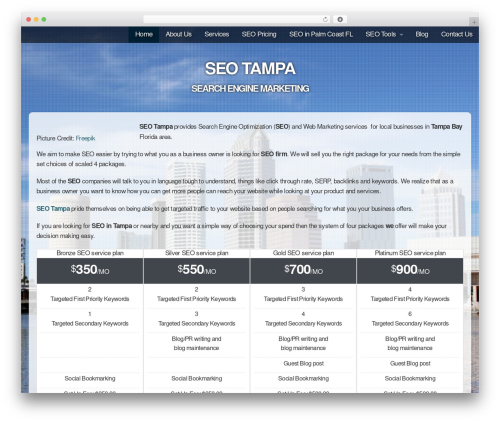
Task: Open the Blog menu item
Action: [422, 34]
